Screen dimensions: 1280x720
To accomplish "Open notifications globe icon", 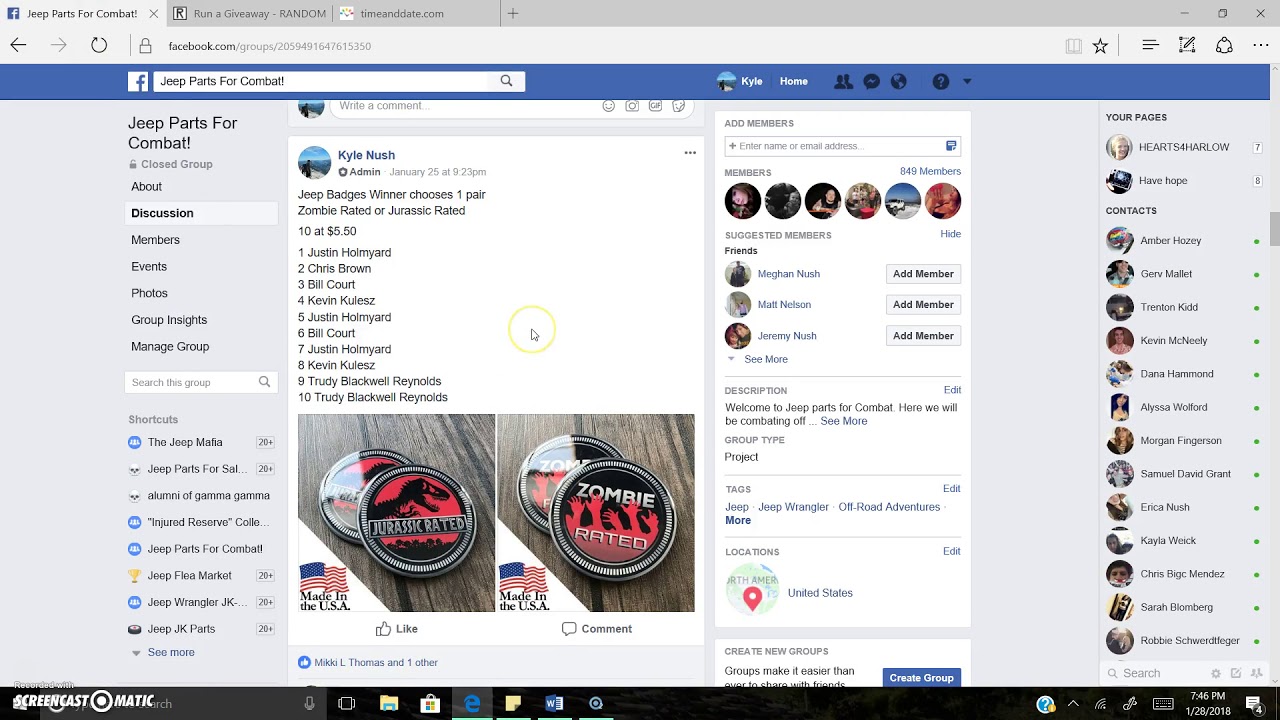I will (898, 82).
